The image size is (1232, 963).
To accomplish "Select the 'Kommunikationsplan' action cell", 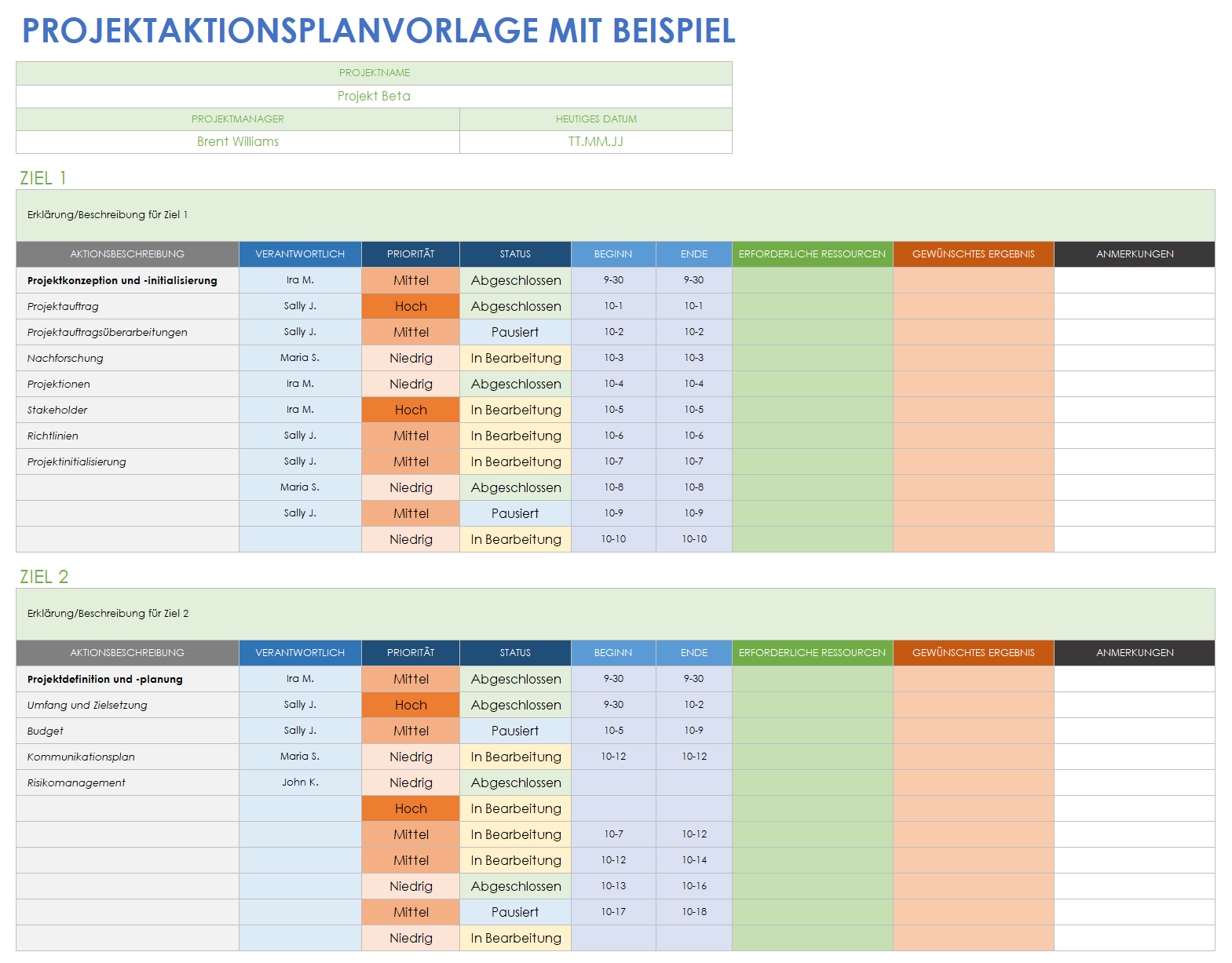I will (x=127, y=757).
